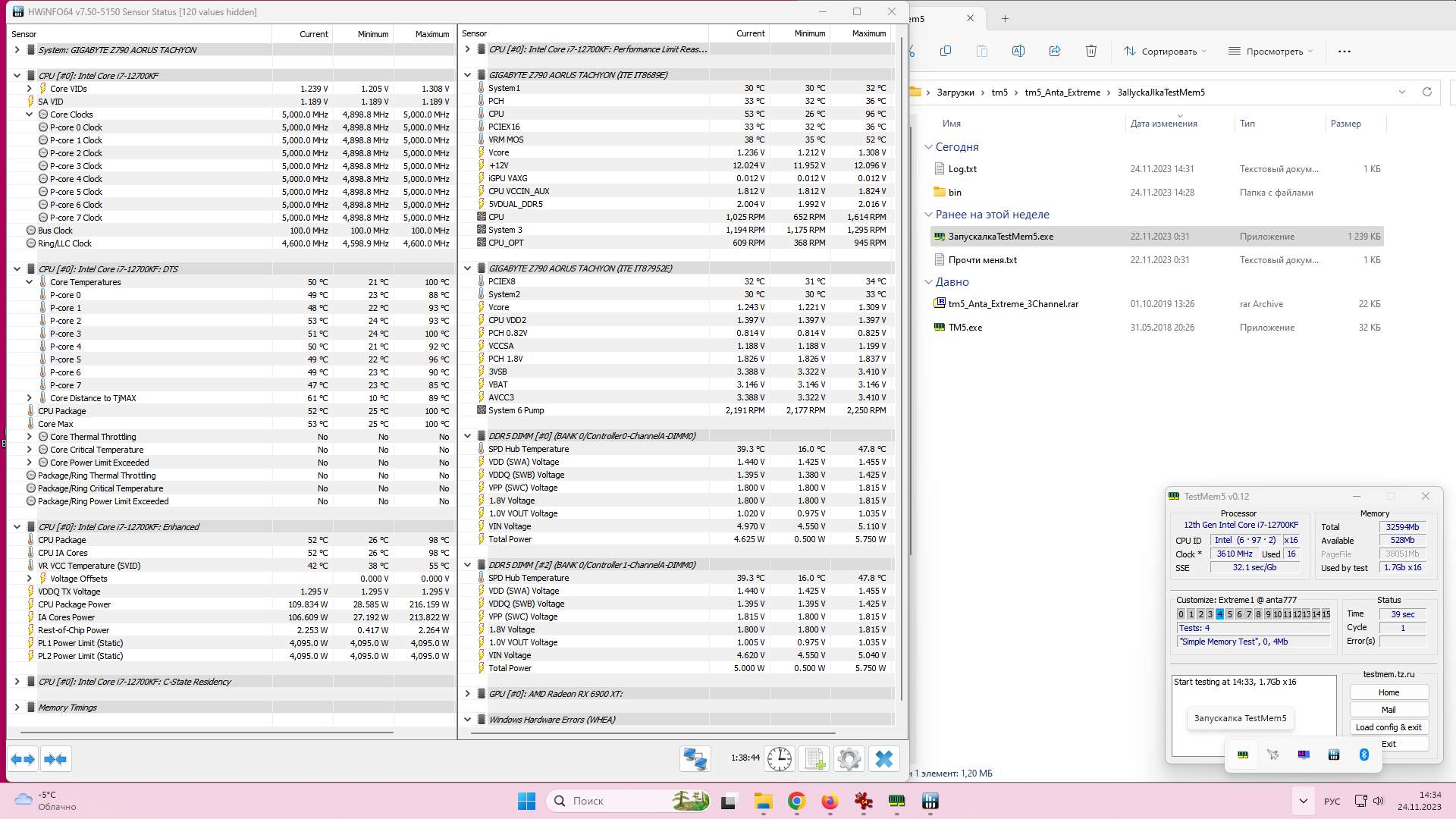Open HWiNFO sensor settings gear icon

849,759
